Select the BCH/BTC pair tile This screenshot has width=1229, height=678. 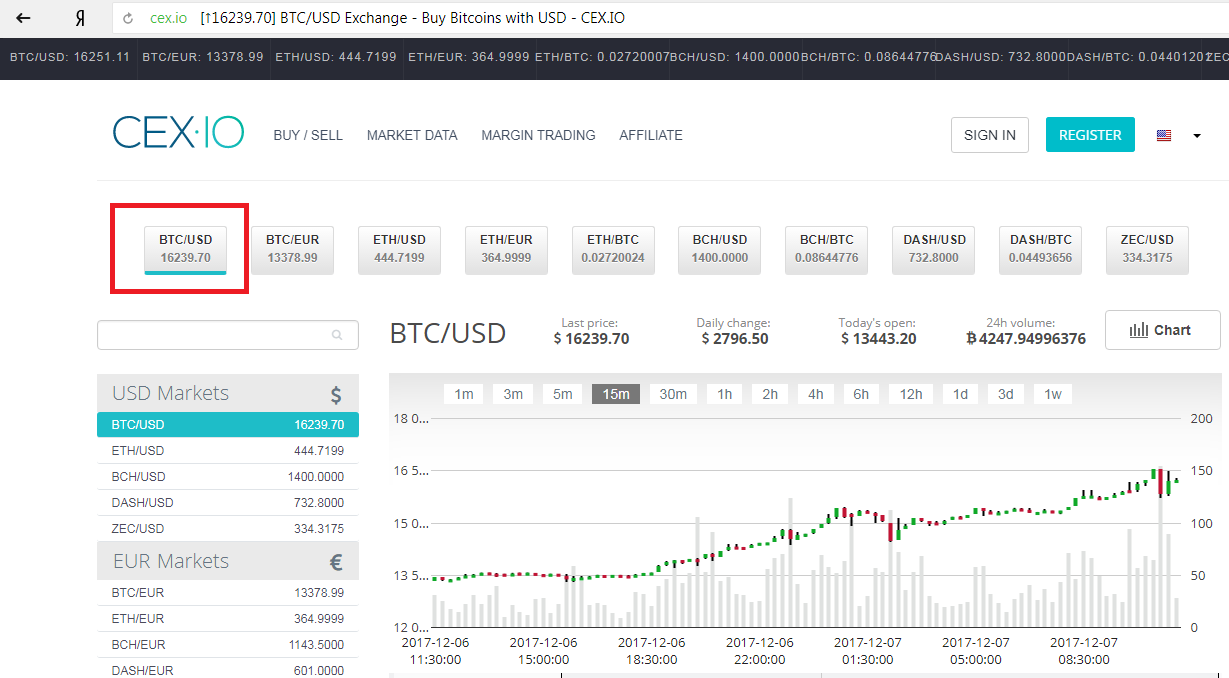click(826, 249)
